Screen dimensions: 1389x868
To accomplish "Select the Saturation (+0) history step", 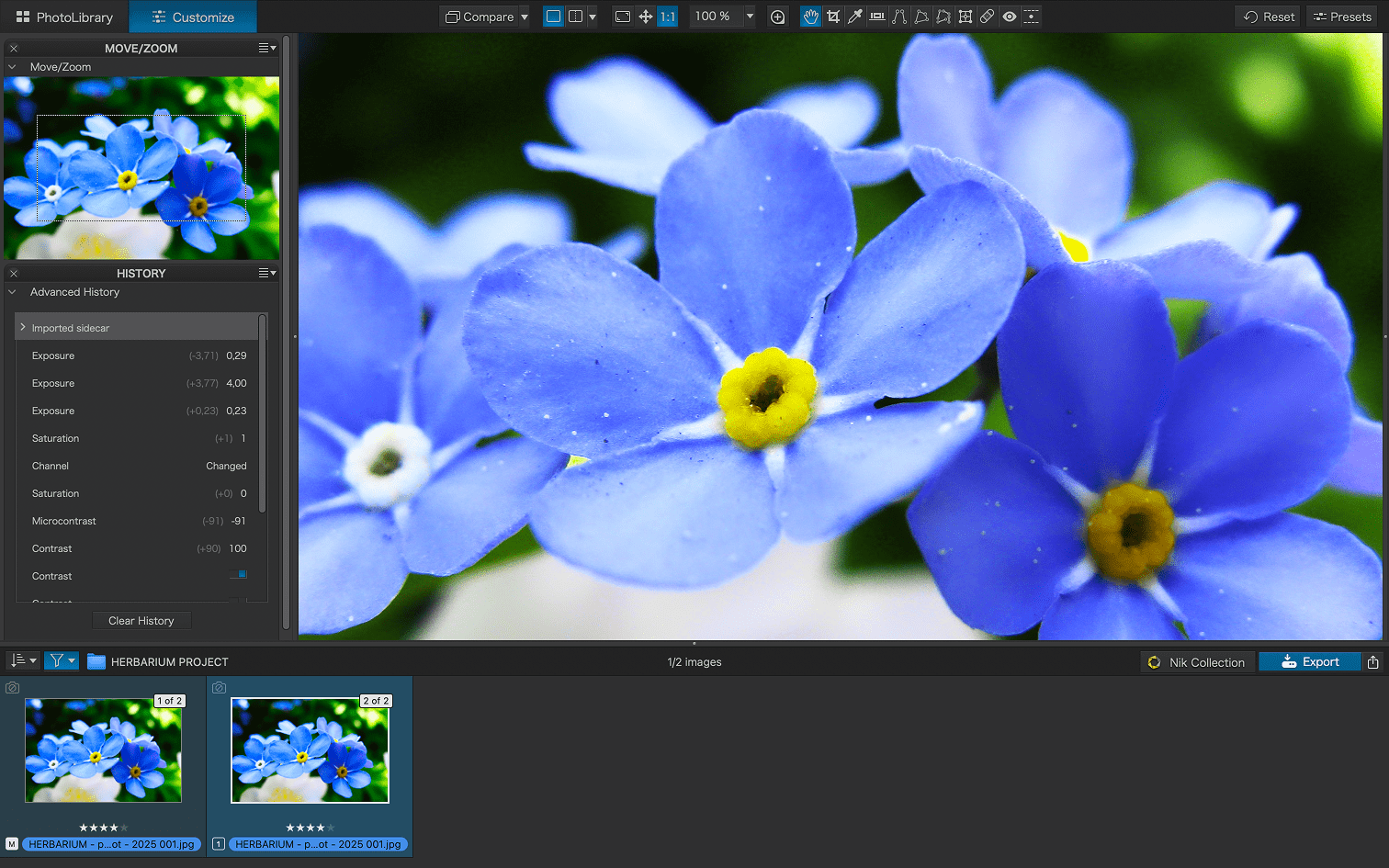I will [138, 493].
